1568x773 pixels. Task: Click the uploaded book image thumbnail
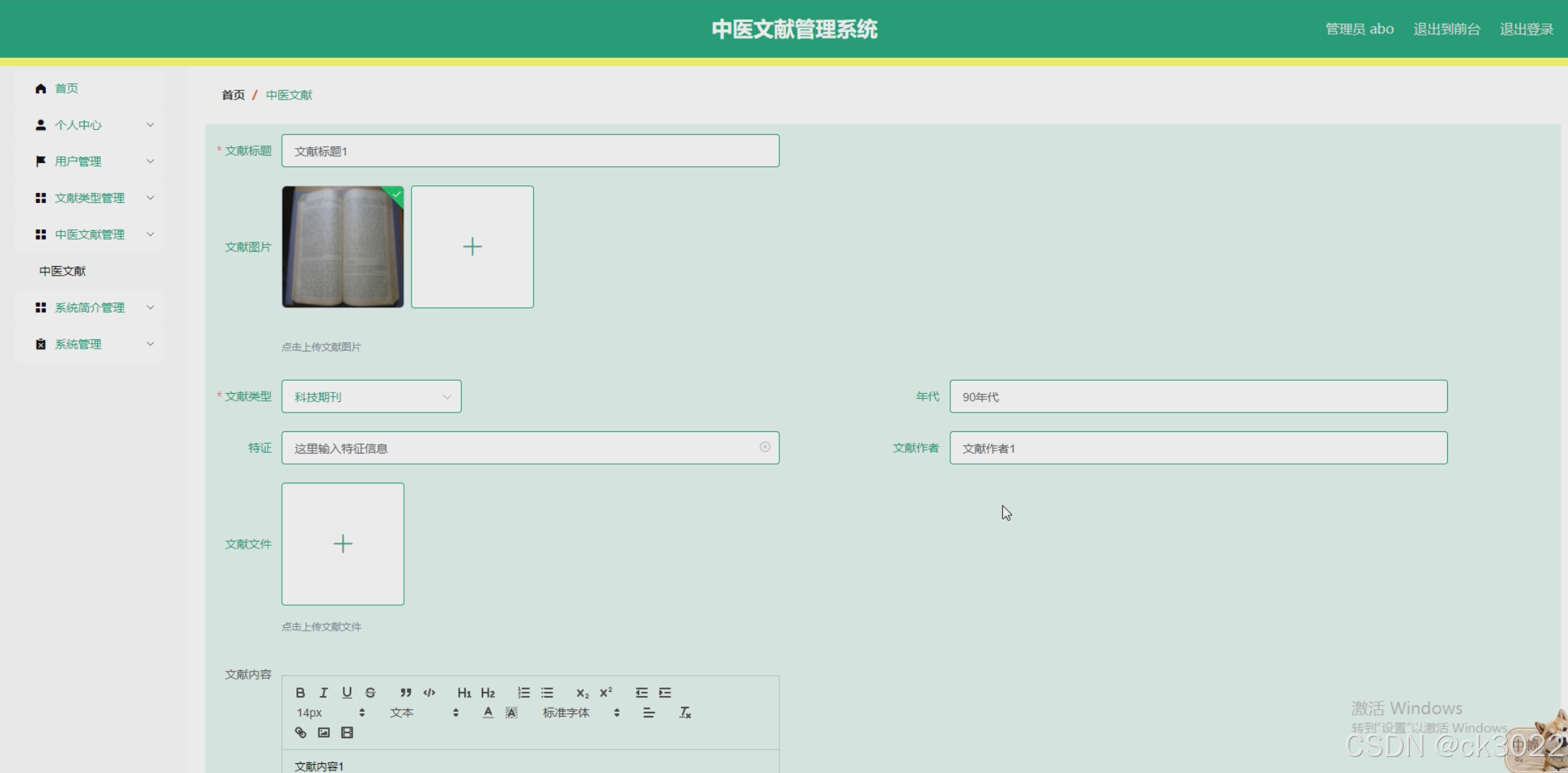pos(343,247)
